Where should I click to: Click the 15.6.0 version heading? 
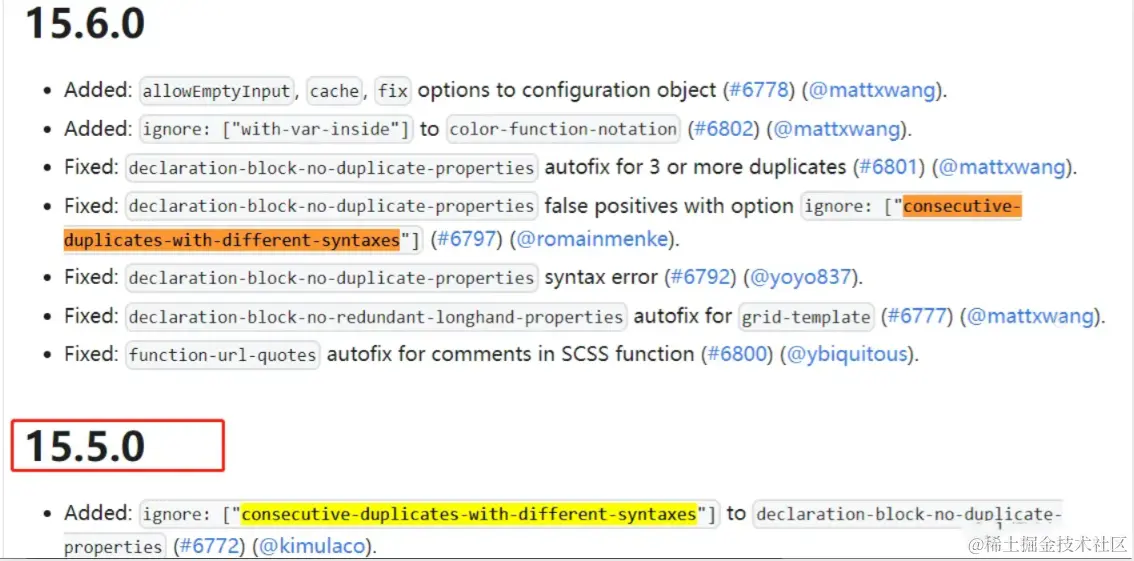[86, 24]
